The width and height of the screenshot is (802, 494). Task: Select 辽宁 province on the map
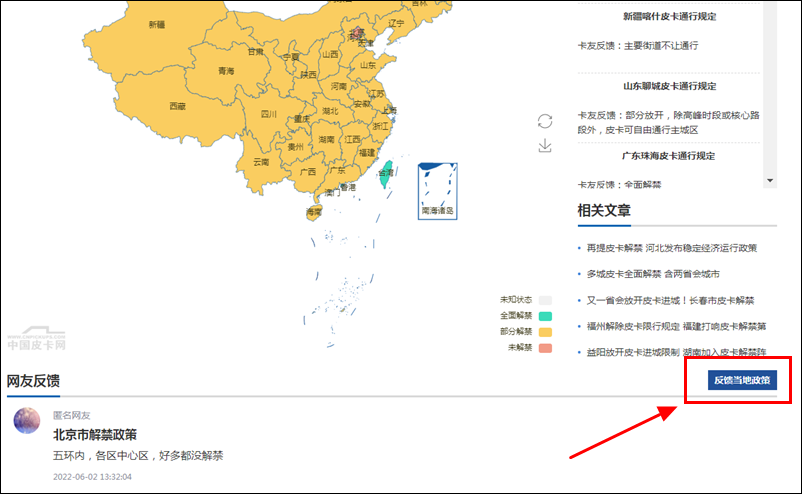click(x=396, y=23)
